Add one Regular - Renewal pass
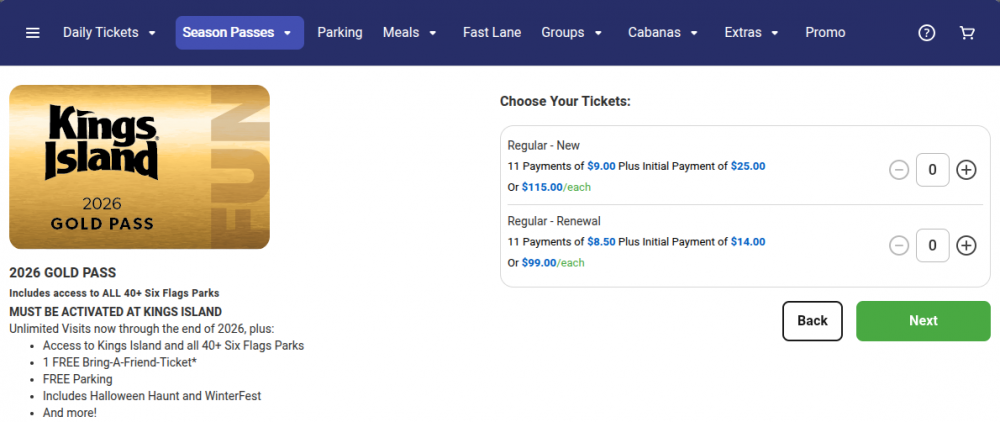 coord(966,245)
